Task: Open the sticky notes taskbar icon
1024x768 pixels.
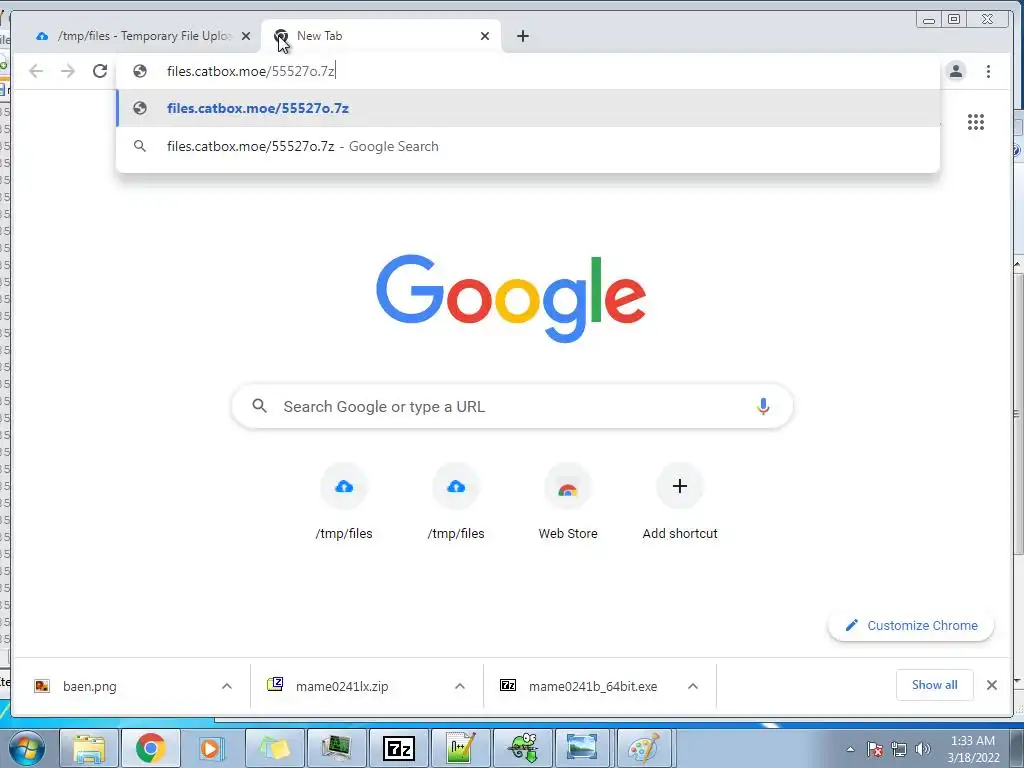Action: pos(274,748)
